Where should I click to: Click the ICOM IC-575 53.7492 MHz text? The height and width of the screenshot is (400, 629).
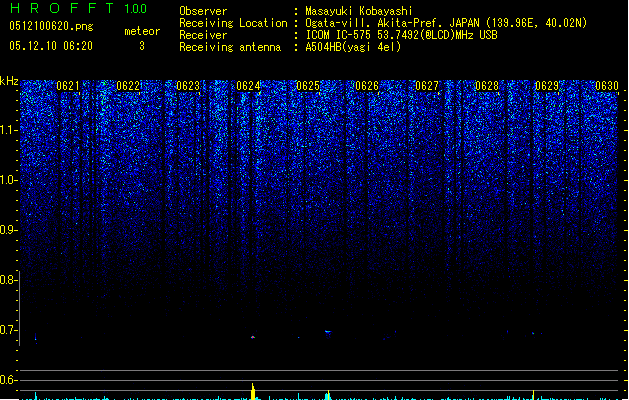pyautogui.click(x=401, y=35)
